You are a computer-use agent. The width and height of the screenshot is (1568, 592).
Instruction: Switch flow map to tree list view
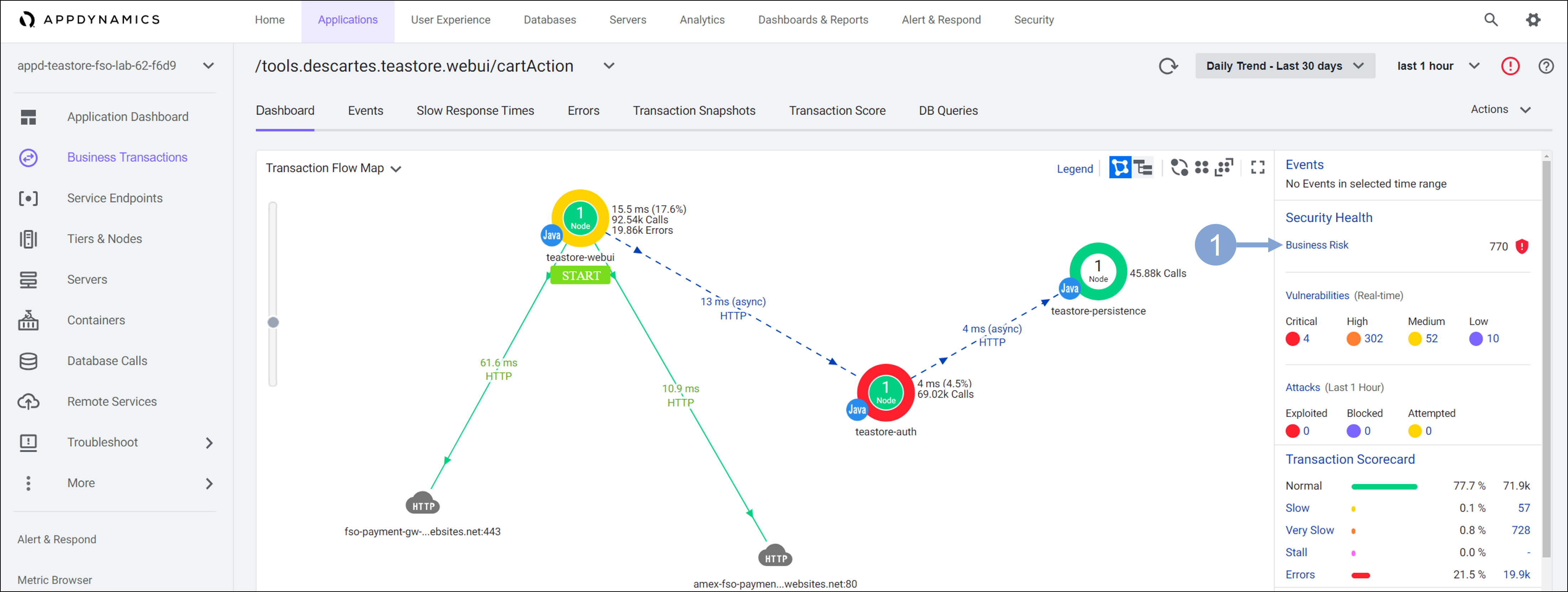coord(1144,168)
